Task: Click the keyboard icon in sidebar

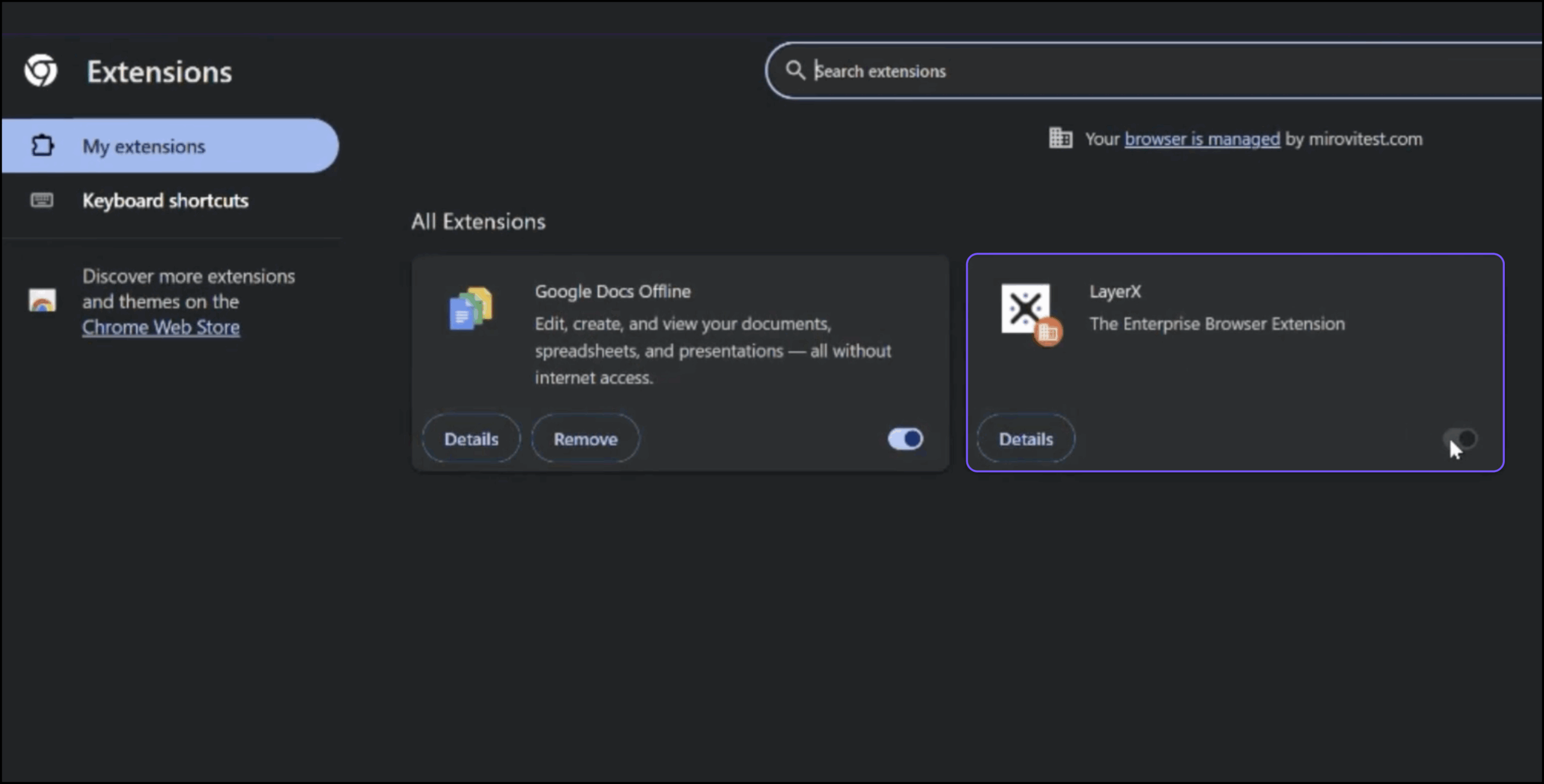Action: pos(42,200)
